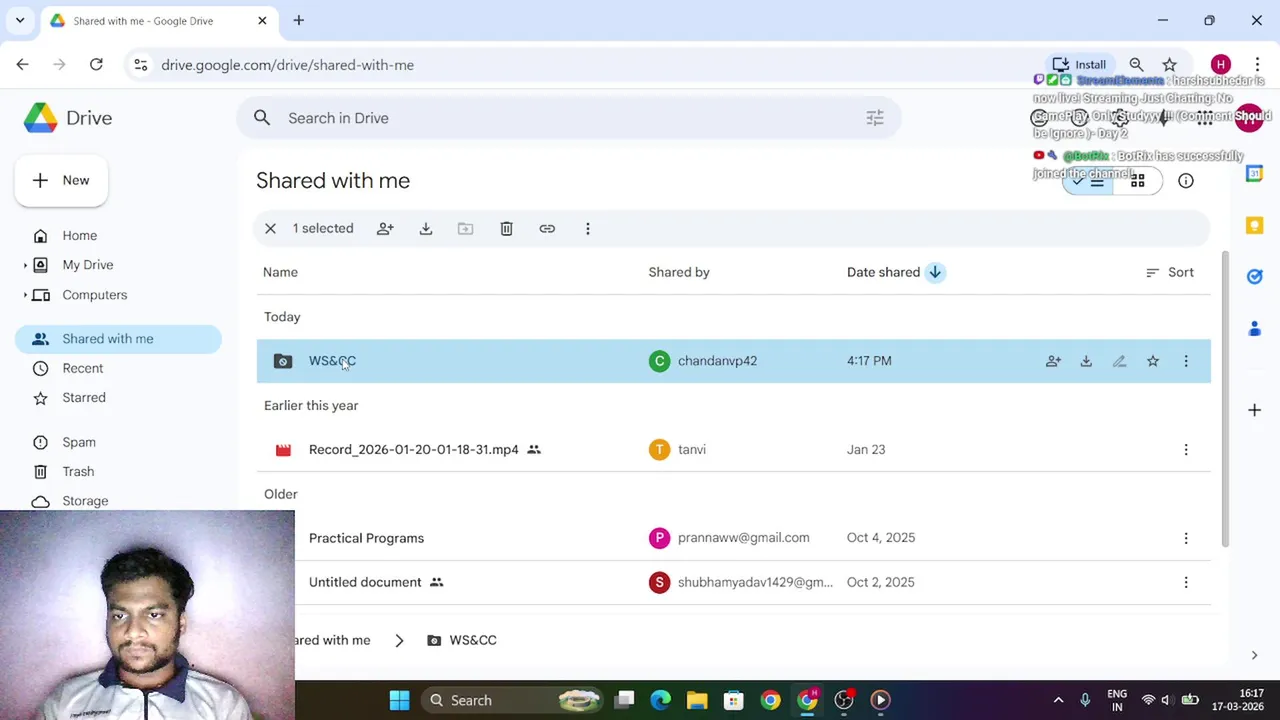Show the details info panel

coord(1186,181)
